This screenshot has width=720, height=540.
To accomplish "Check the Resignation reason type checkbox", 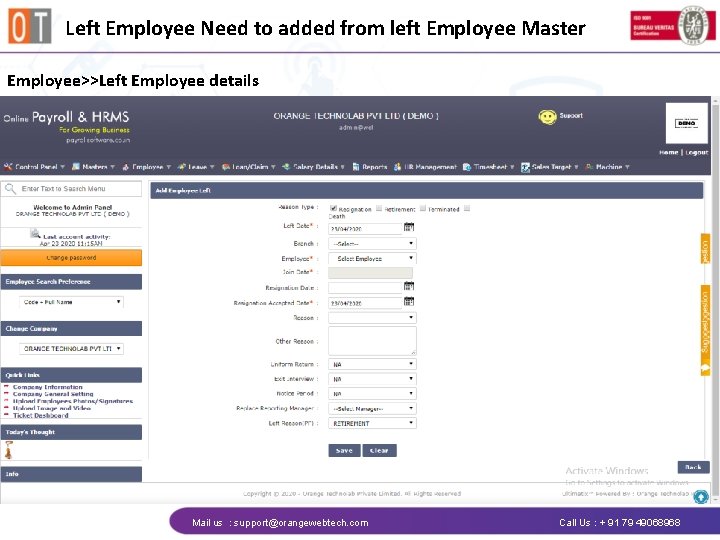I will point(333,208).
